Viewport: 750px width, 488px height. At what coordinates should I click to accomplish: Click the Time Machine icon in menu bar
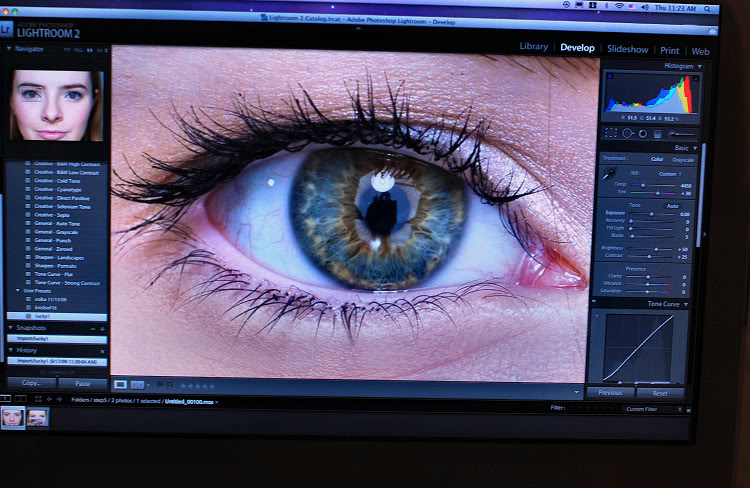(x=566, y=4)
